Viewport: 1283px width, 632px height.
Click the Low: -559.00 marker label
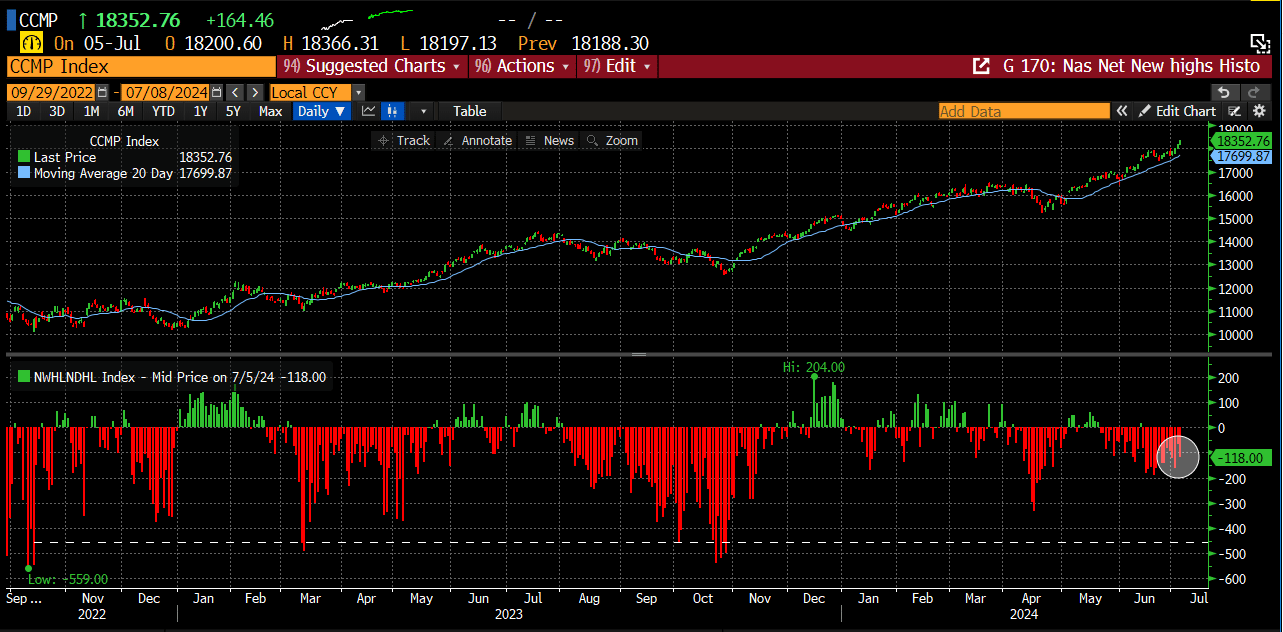pyautogui.click(x=68, y=579)
